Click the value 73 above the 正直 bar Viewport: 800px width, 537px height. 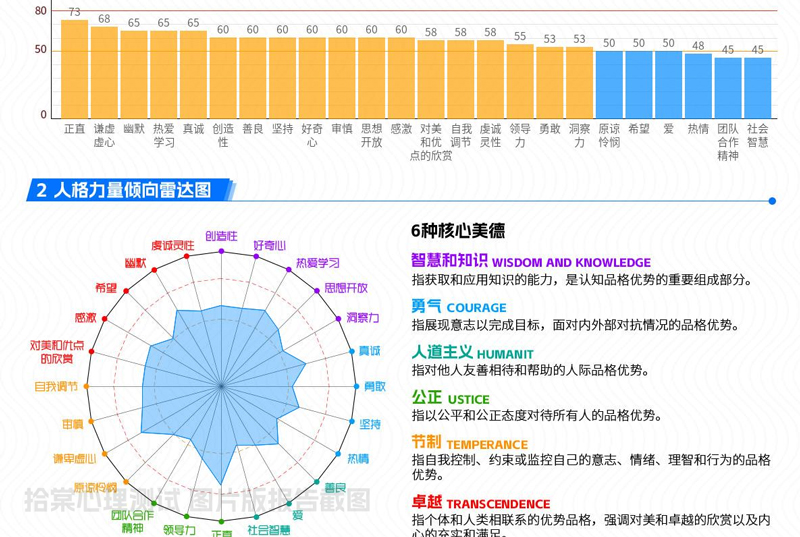coord(74,12)
